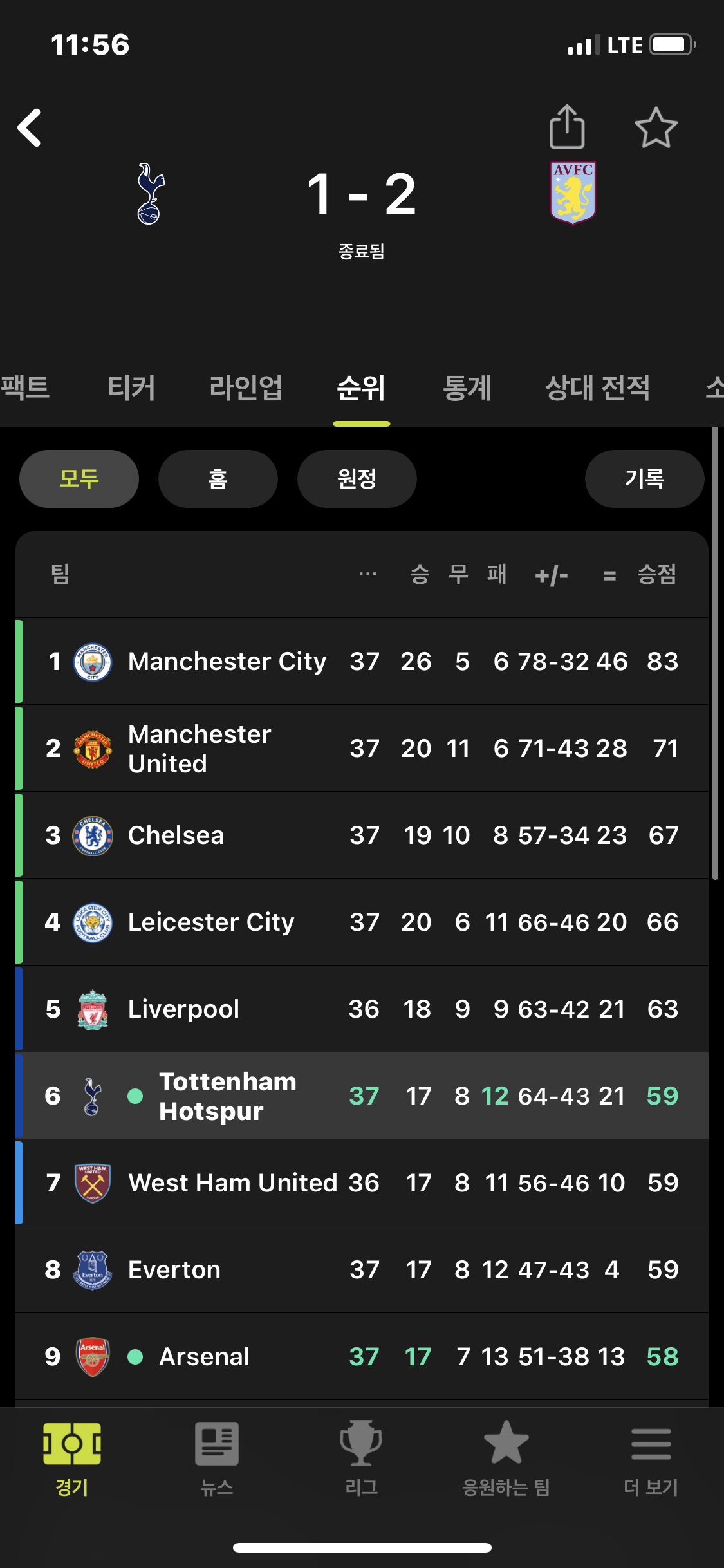Image resolution: width=724 pixels, height=1568 pixels.
Task: Open the Liverpool team row
Action: tap(362, 1009)
